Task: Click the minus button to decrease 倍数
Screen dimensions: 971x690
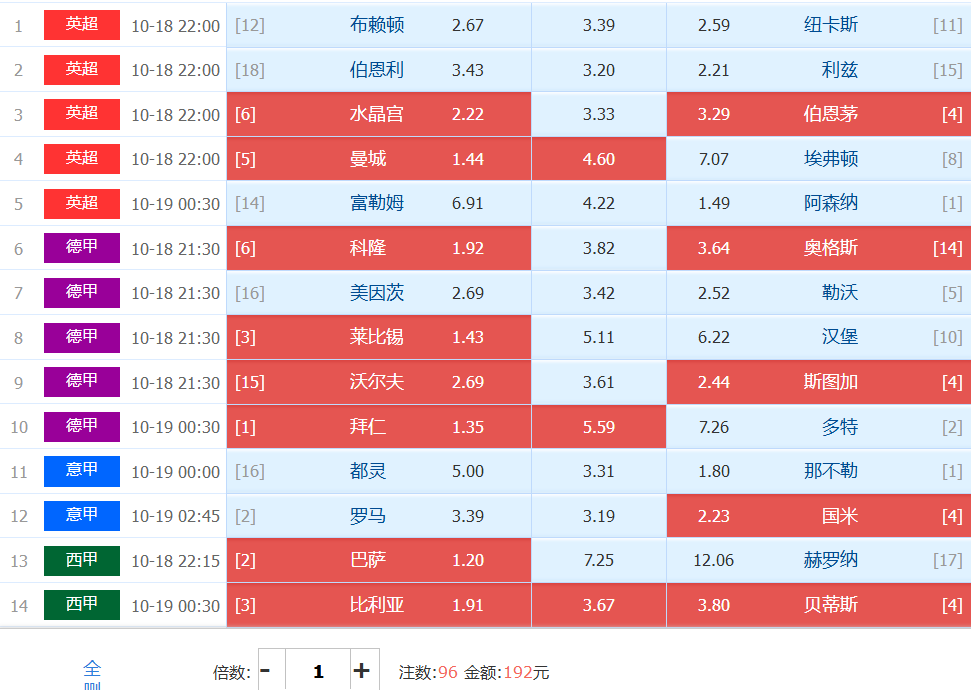Action: (x=266, y=671)
